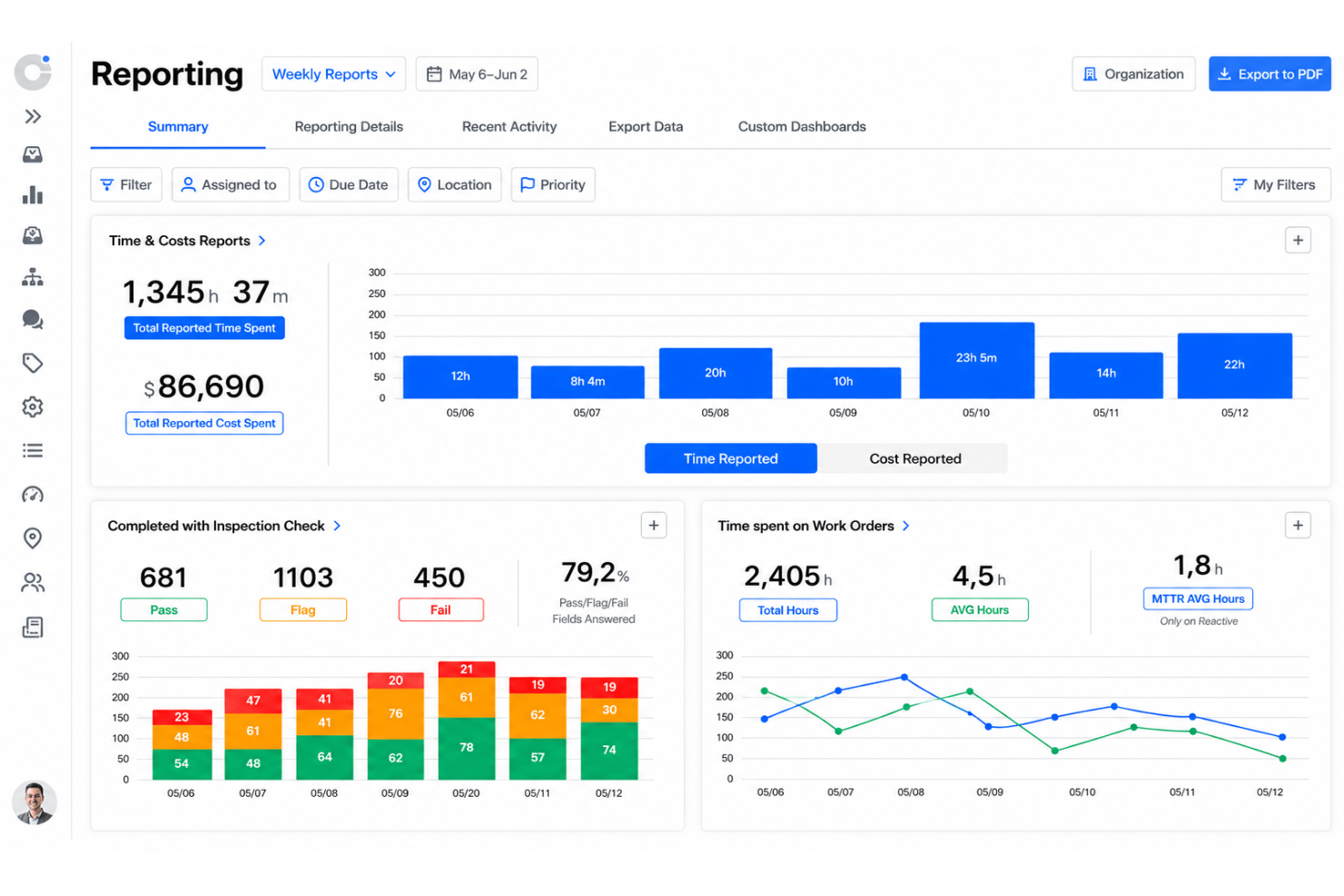Switch to Reporting Details tab
The height and width of the screenshot is (896, 1344).
coord(349,127)
